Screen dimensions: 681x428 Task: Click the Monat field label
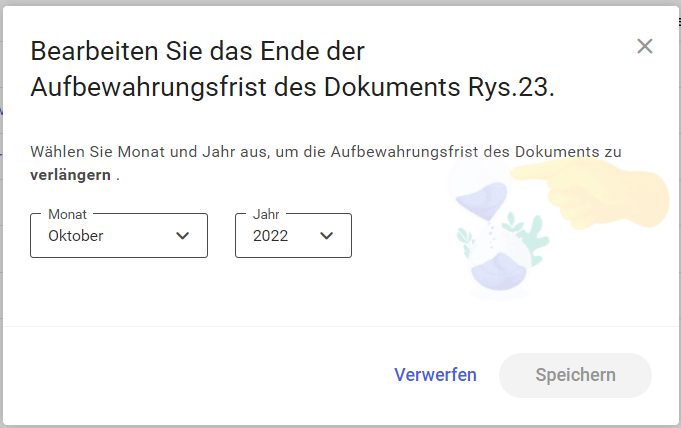click(67, 214)
